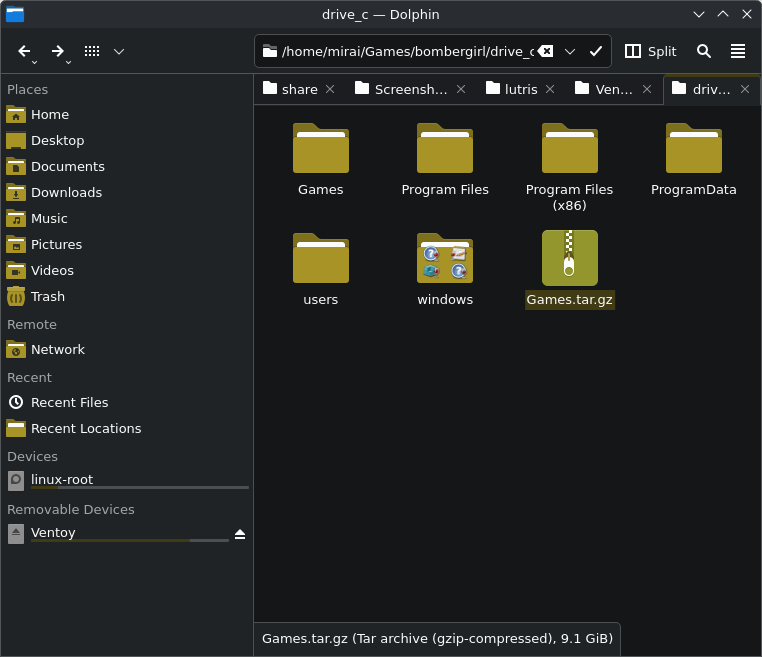Image resolution: width=762 pixels, height=657 pixels.
Task: Open the Games.tar.gz archive
Action: [x=569, y=259]
